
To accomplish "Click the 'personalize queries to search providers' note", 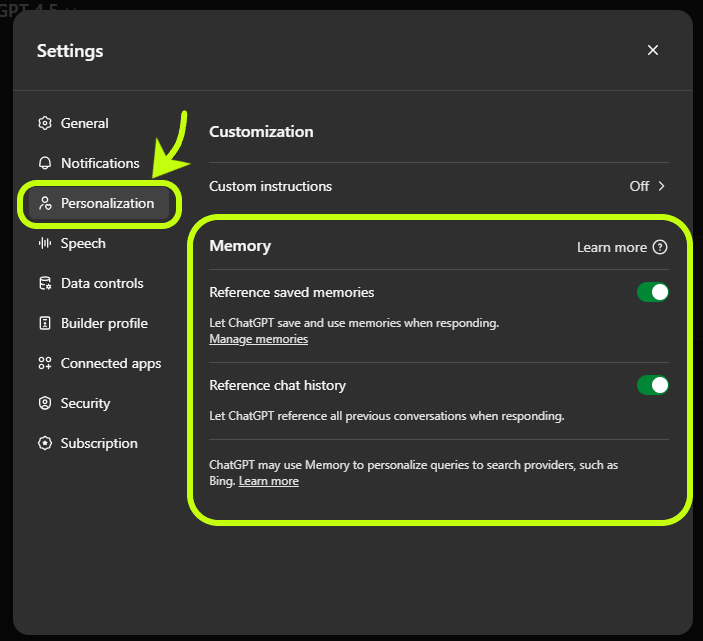I will [414, 473].
